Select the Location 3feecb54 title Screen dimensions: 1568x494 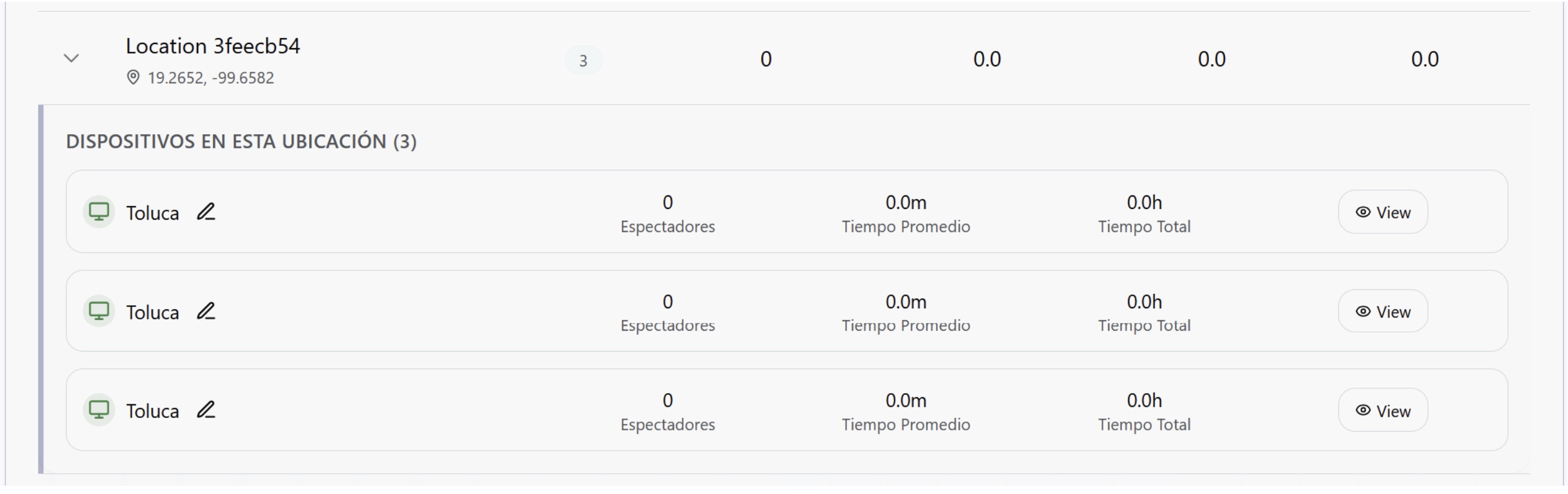click(x=212, y=46)
